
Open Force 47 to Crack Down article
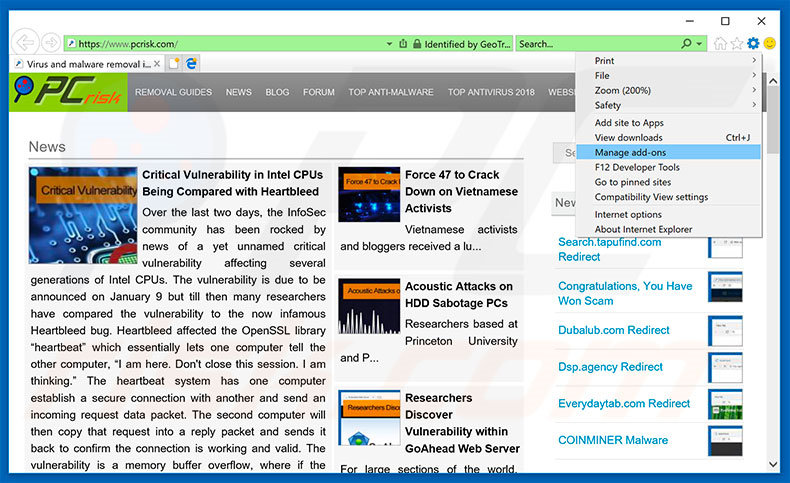point(462,191)
